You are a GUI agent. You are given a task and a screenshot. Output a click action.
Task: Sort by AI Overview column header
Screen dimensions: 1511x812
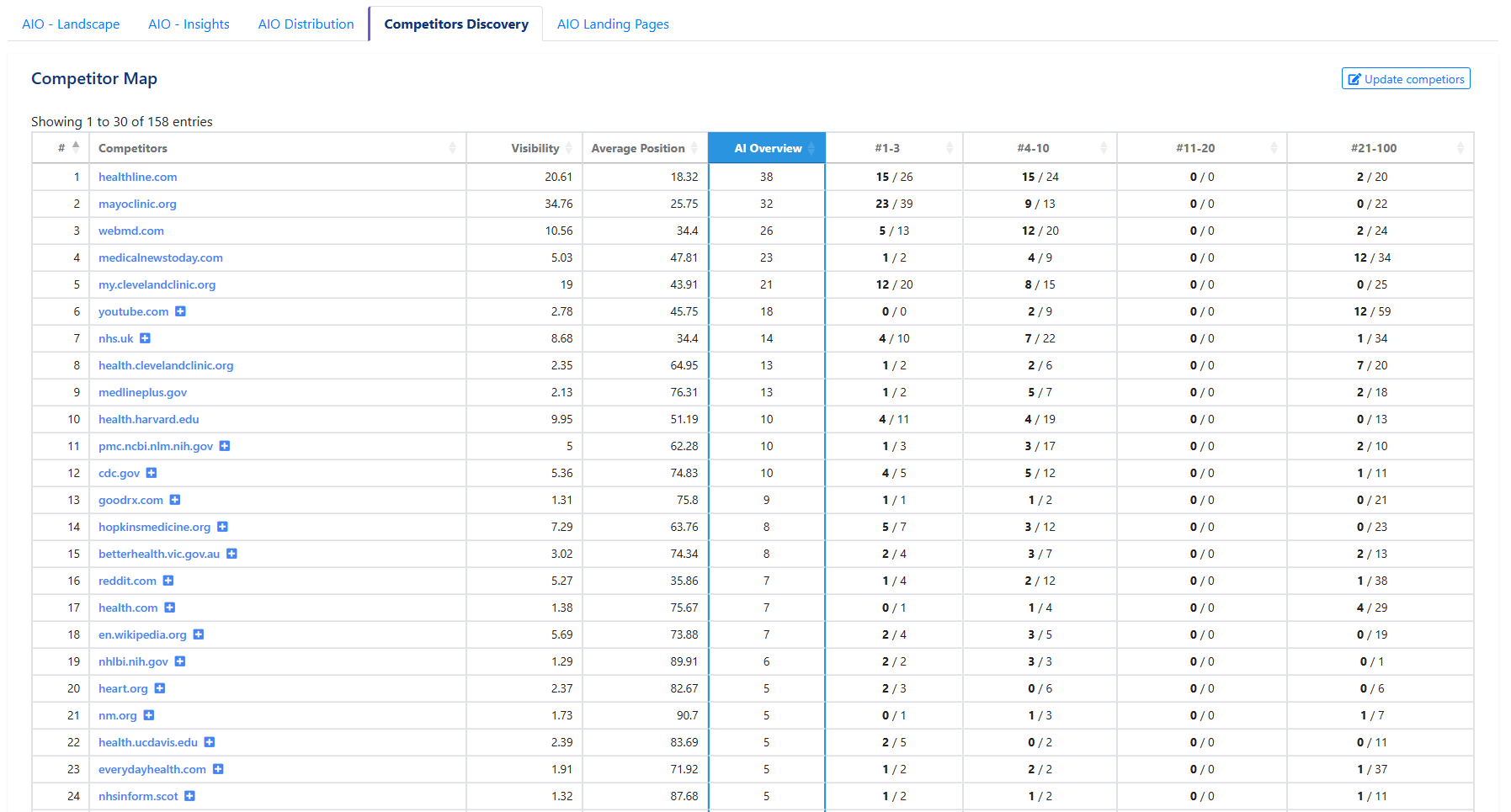pos(767,148)
